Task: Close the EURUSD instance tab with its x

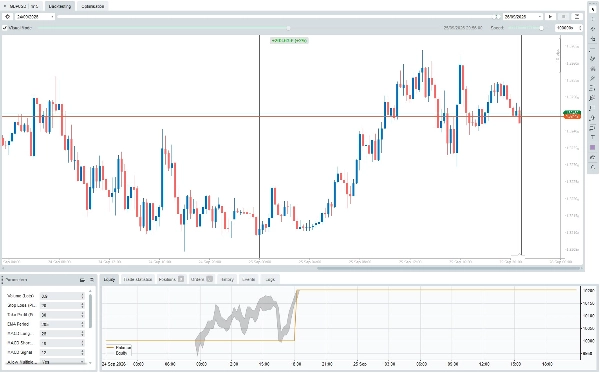Action: (5, 6)
